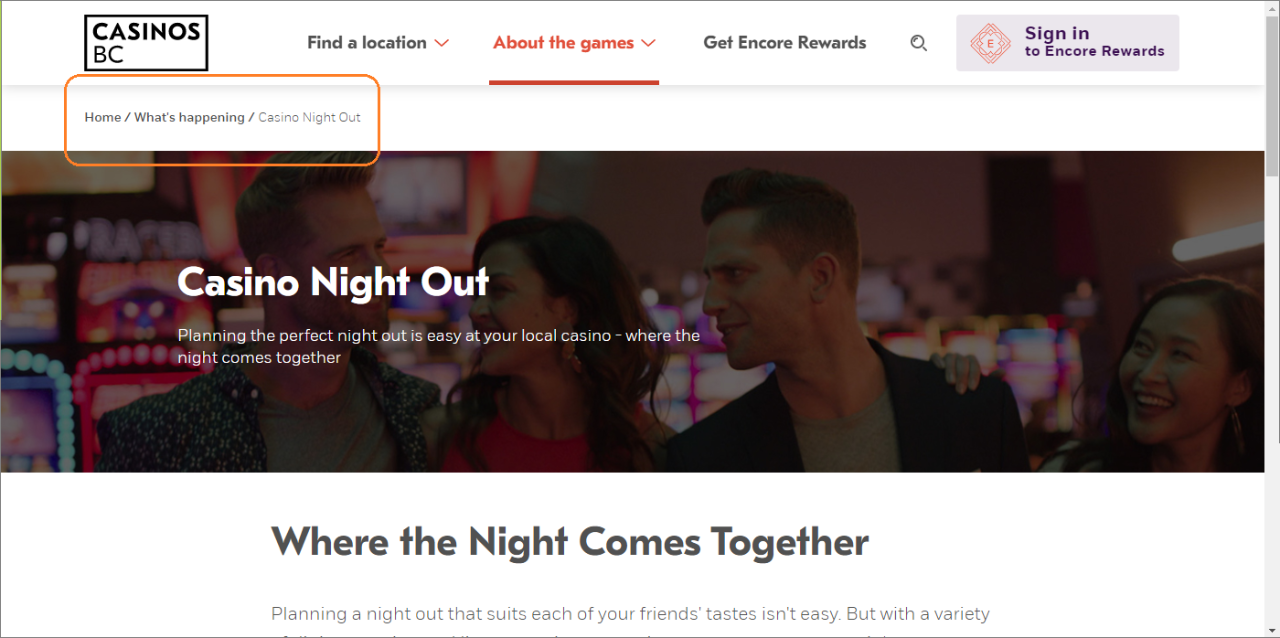Expand the About the games chevron

point(648,43)
